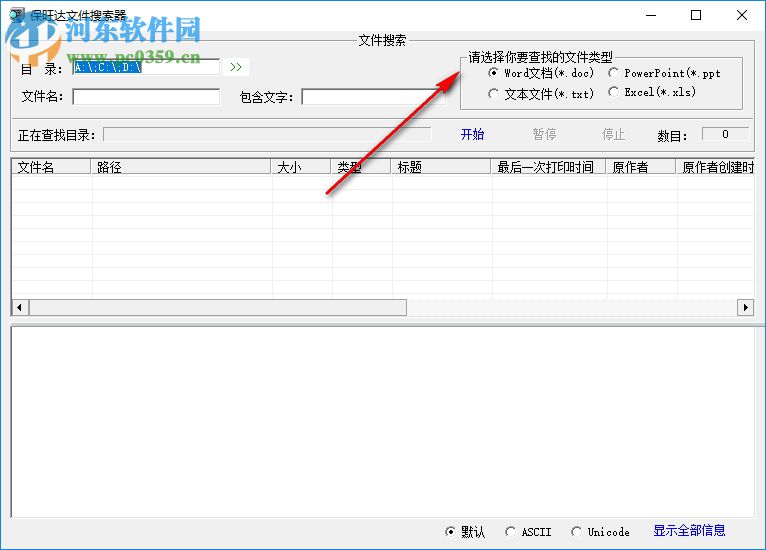Open the 显示全部信息 link
Viewport: 766px width, 550px height.
[689, 530]
